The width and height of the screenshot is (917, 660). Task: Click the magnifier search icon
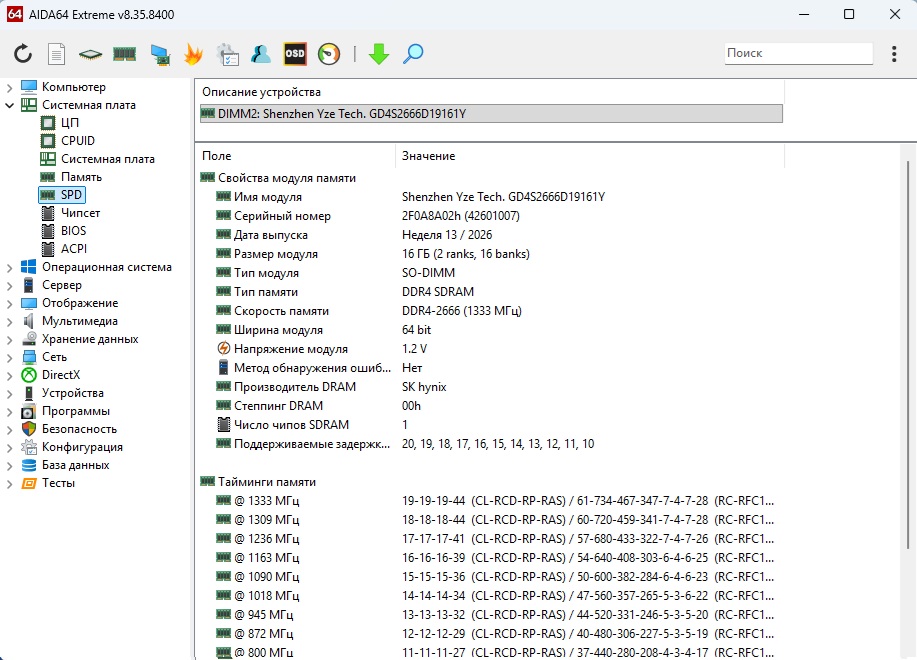[x=413, y=54]
